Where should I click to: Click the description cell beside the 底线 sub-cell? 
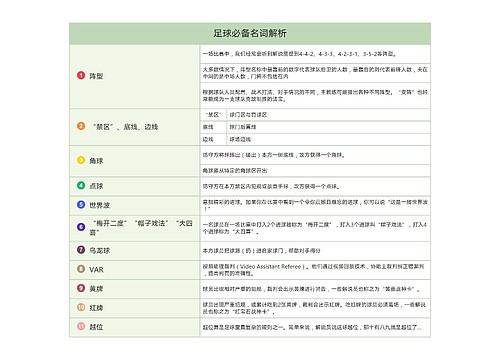coord(328,127)
